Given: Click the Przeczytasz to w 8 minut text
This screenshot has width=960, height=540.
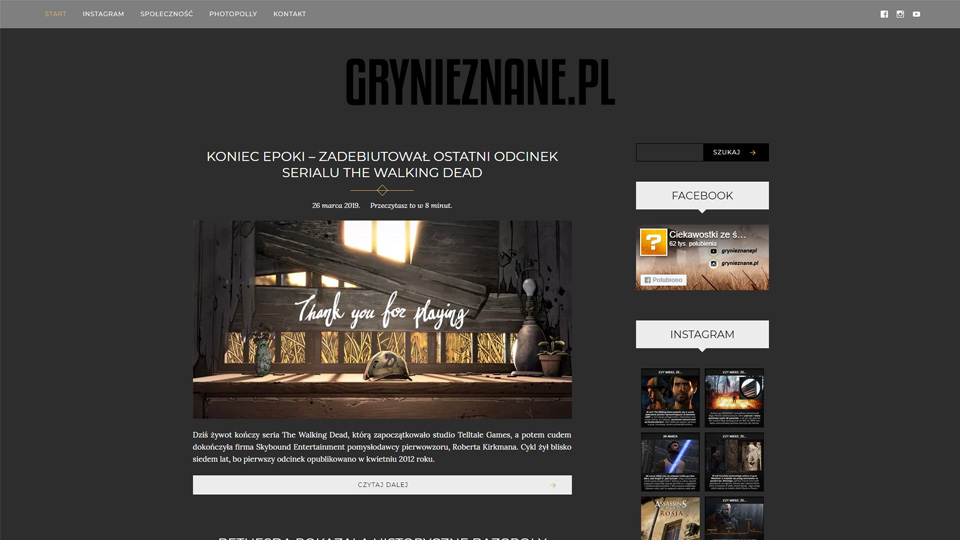Looking at the screenshot, I should point(411,206).
